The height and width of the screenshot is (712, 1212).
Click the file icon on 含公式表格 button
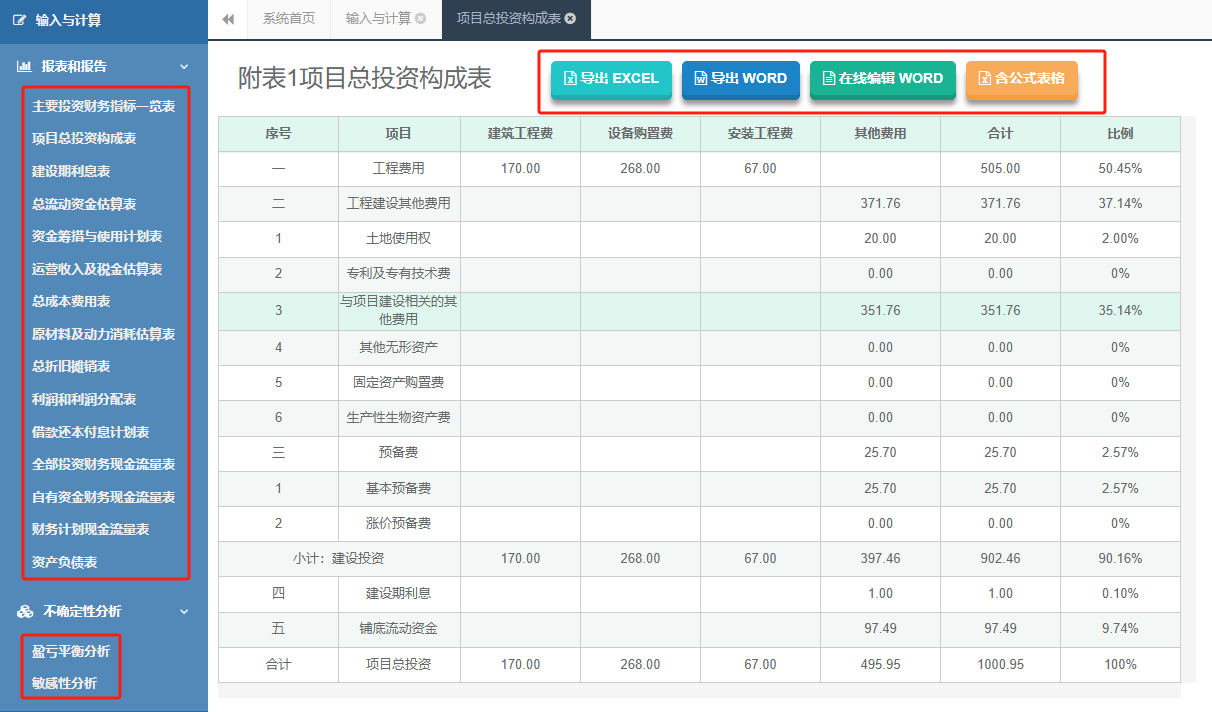(983, 79)
